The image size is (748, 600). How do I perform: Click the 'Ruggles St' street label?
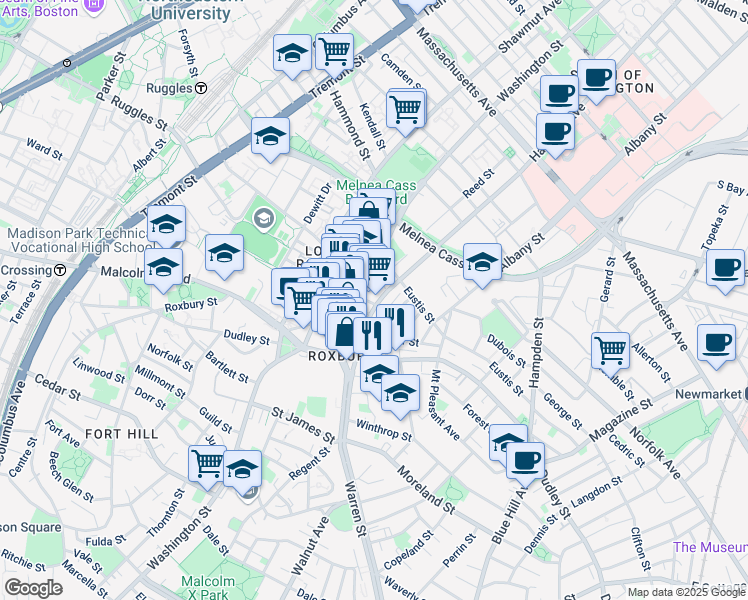139,113
